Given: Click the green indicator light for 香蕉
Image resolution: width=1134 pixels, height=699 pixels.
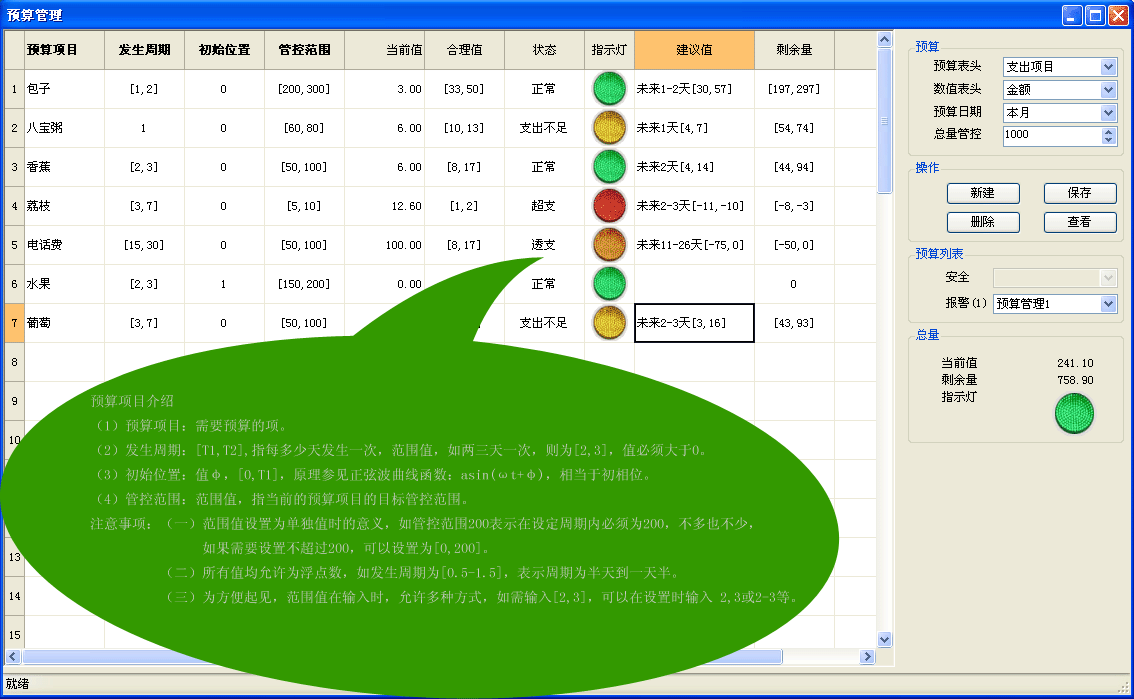Looking at the screenshot, I should pos(609,167).
